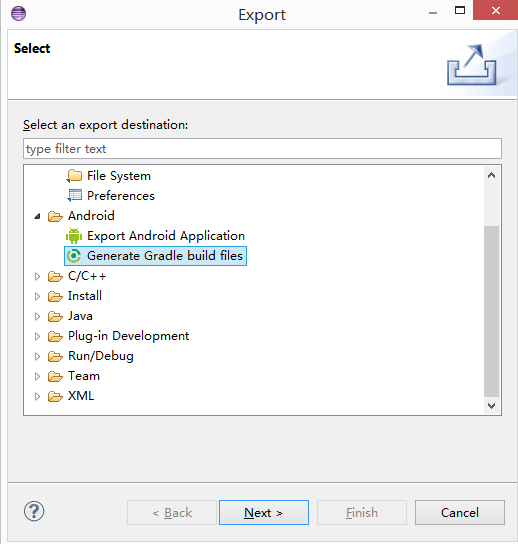Screen dimensions: 518x544
Task: Select the 'Install' tree label
Action: click(x=85, y=296)
